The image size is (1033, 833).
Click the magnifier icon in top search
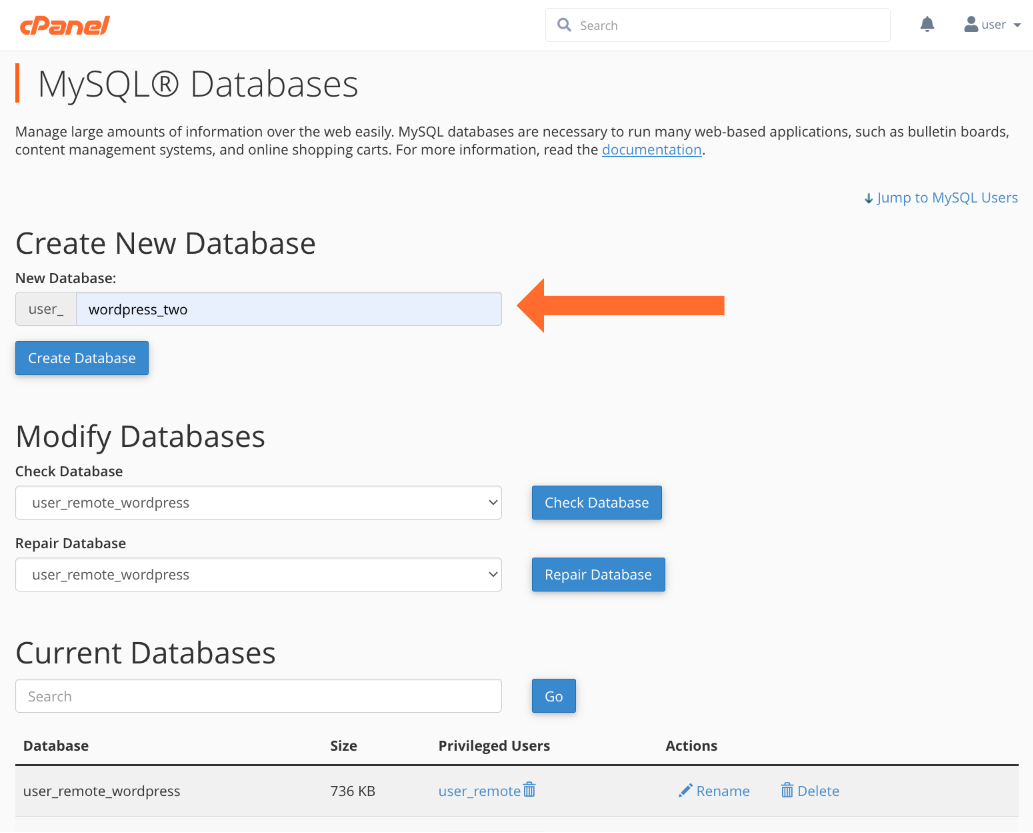(x=565, y=25)
